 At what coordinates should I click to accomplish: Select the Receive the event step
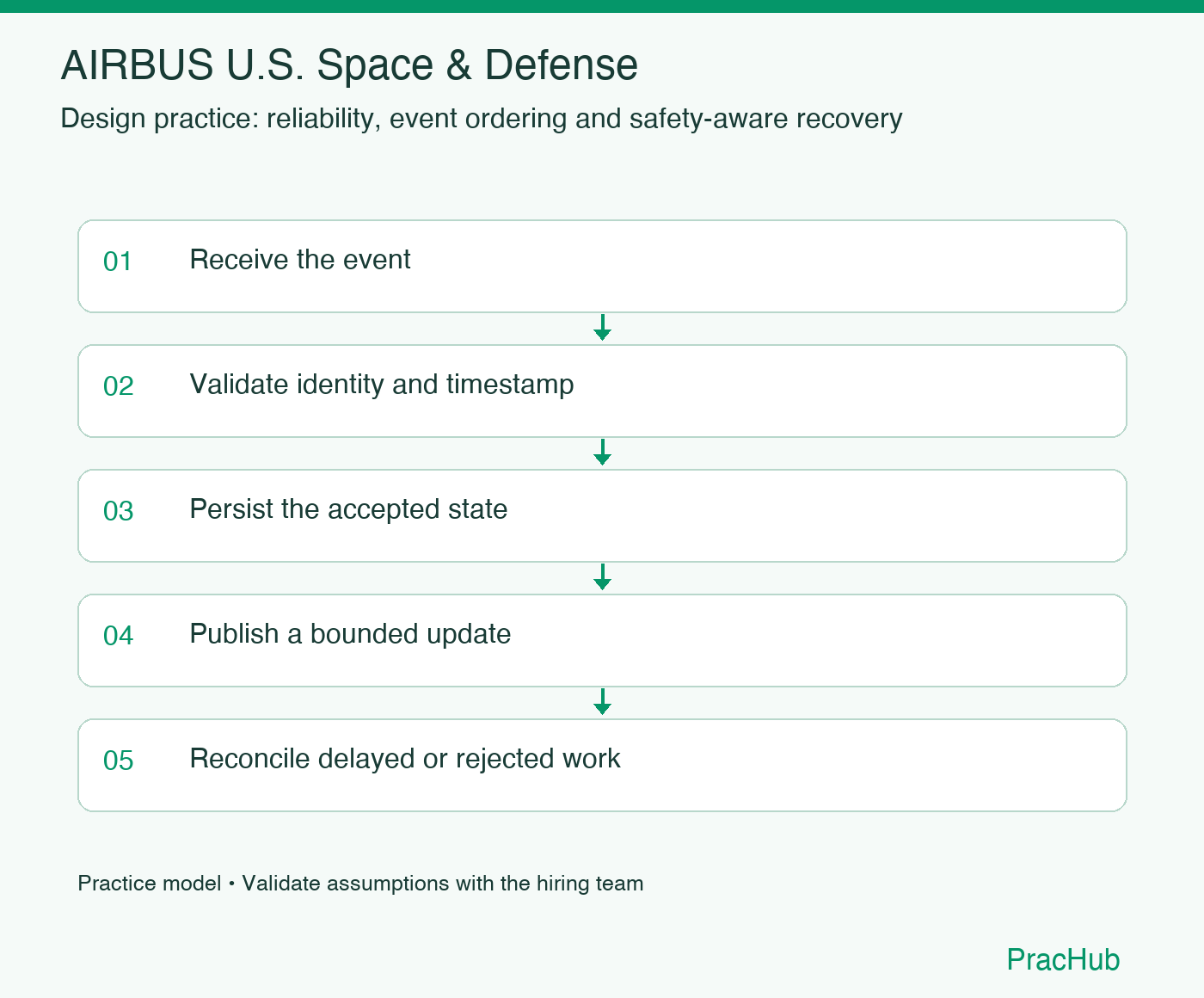pyautogui.click(x=602, y=266)
